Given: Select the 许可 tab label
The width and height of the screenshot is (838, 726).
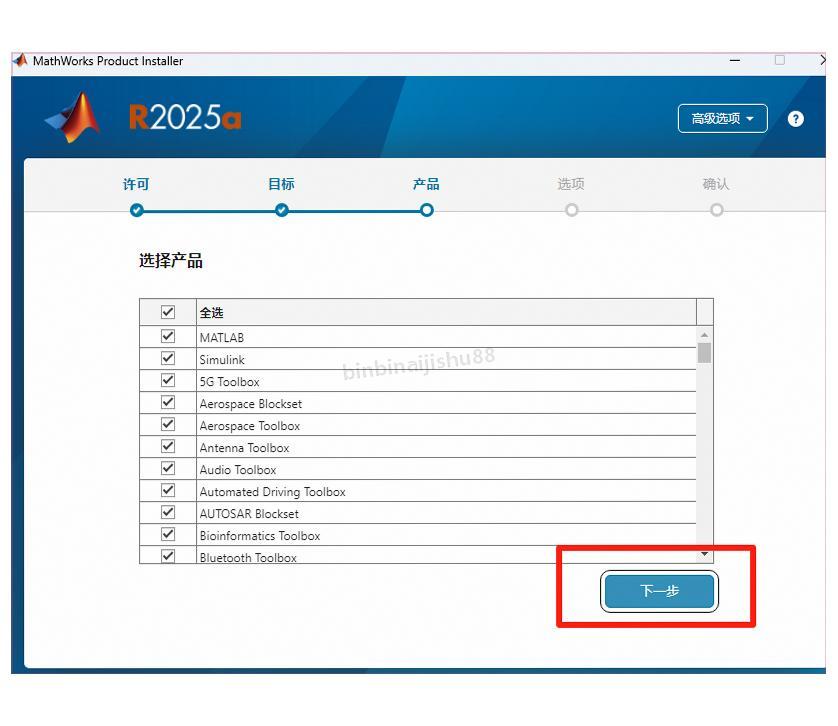Looking at the screenshot, I should coord(135,184).
